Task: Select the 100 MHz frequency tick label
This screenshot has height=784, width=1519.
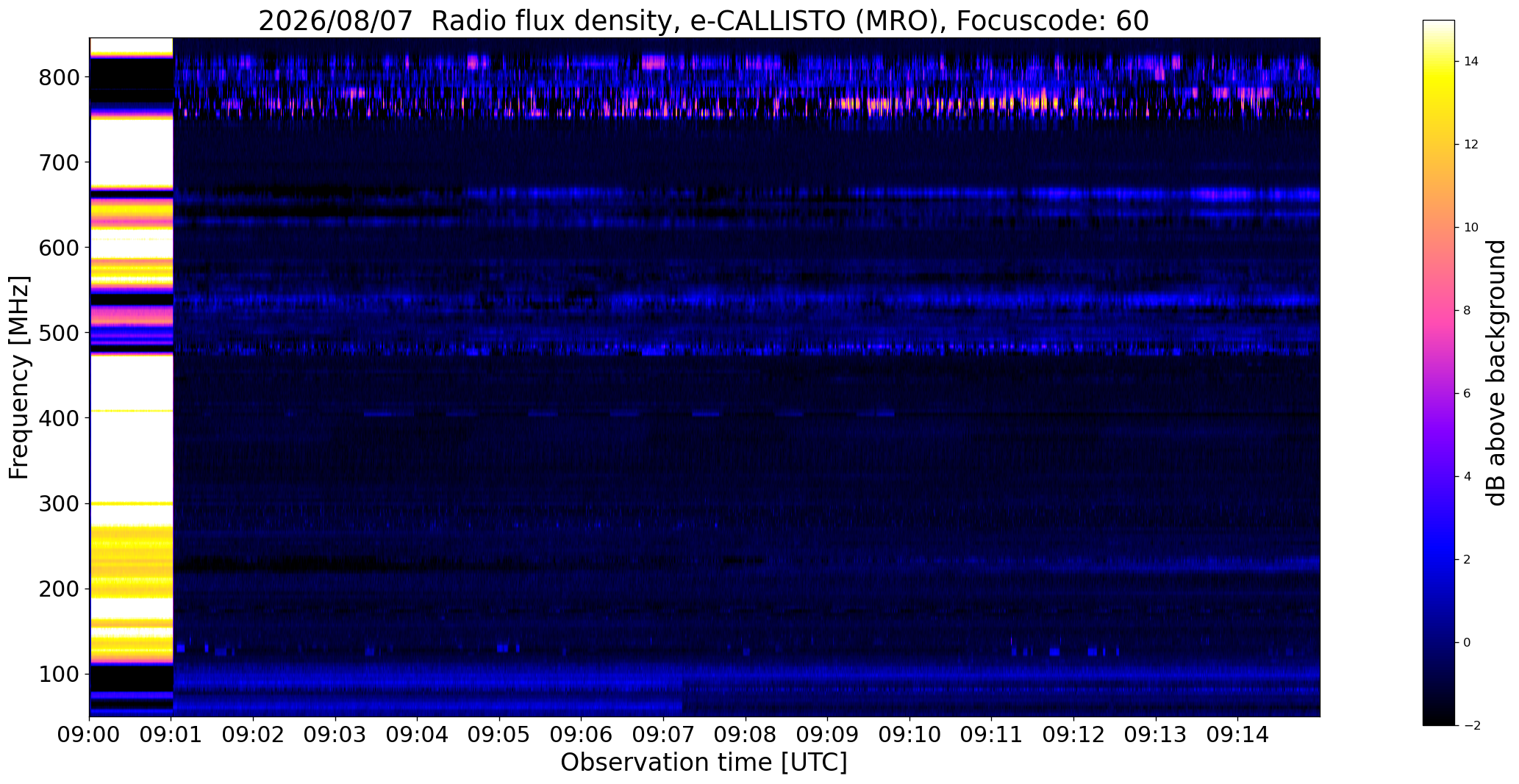Action: click(x=60, y=674)
